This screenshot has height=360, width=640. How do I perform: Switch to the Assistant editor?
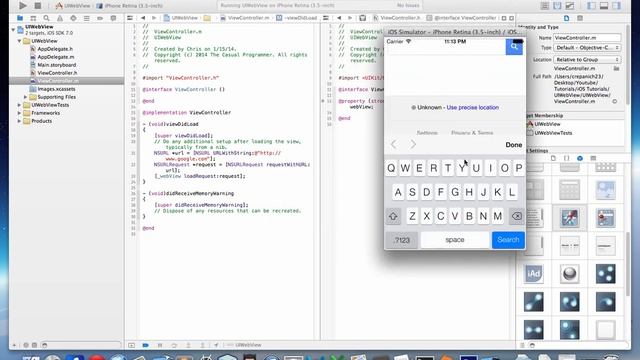557,6
